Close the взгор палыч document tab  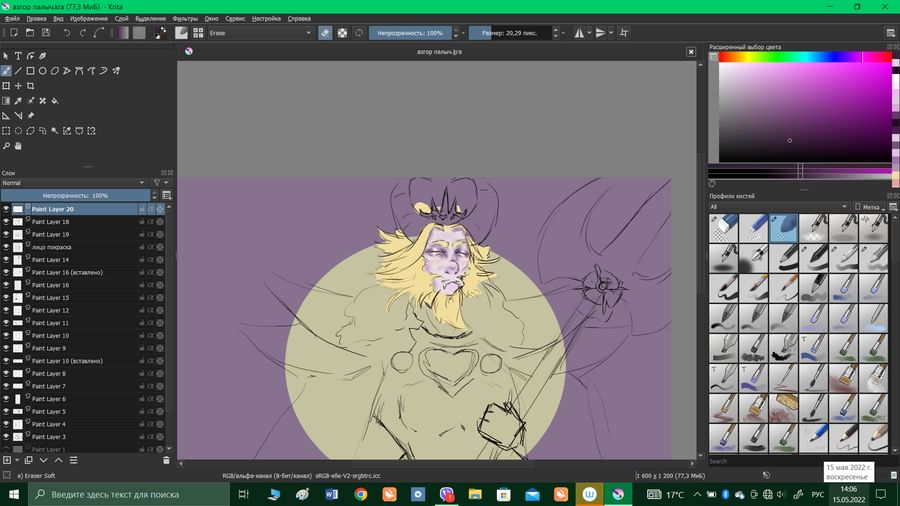point(691,52)
